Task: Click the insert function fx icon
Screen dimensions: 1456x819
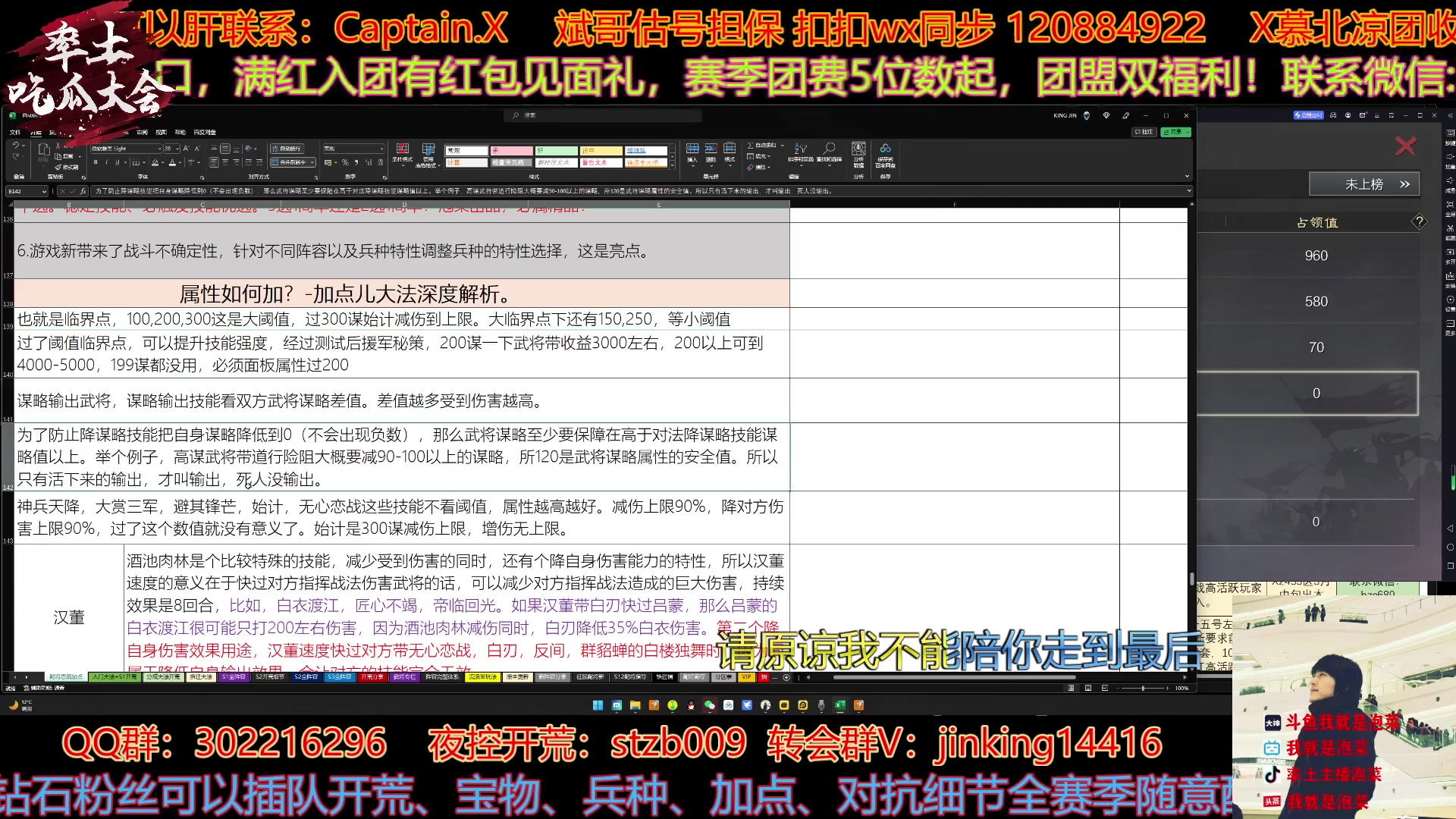Action: pyautogui.click(x=83, y=191)
